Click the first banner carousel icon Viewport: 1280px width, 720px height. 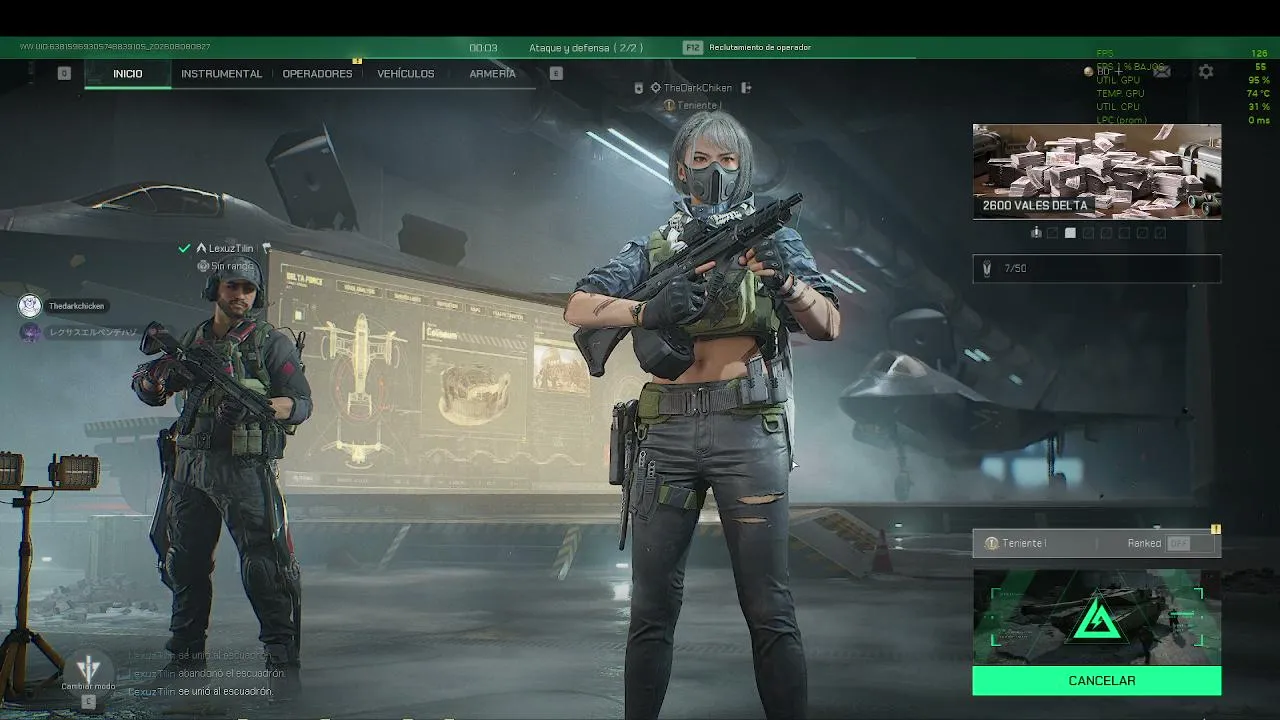coord(1036,233)
